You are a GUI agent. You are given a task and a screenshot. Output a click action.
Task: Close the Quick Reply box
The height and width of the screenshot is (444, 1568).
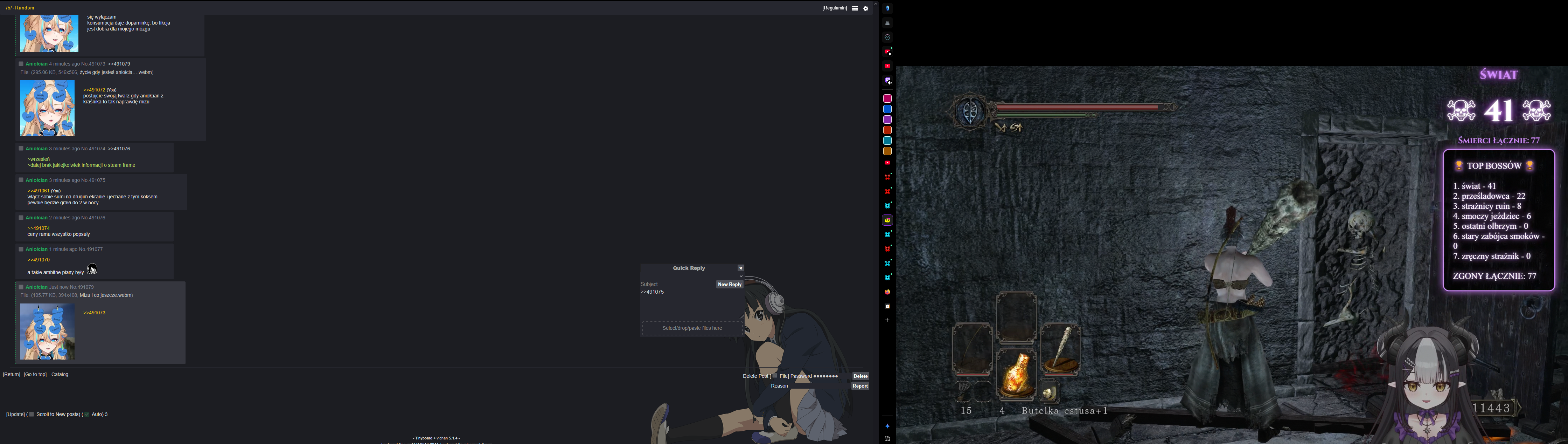741,268
